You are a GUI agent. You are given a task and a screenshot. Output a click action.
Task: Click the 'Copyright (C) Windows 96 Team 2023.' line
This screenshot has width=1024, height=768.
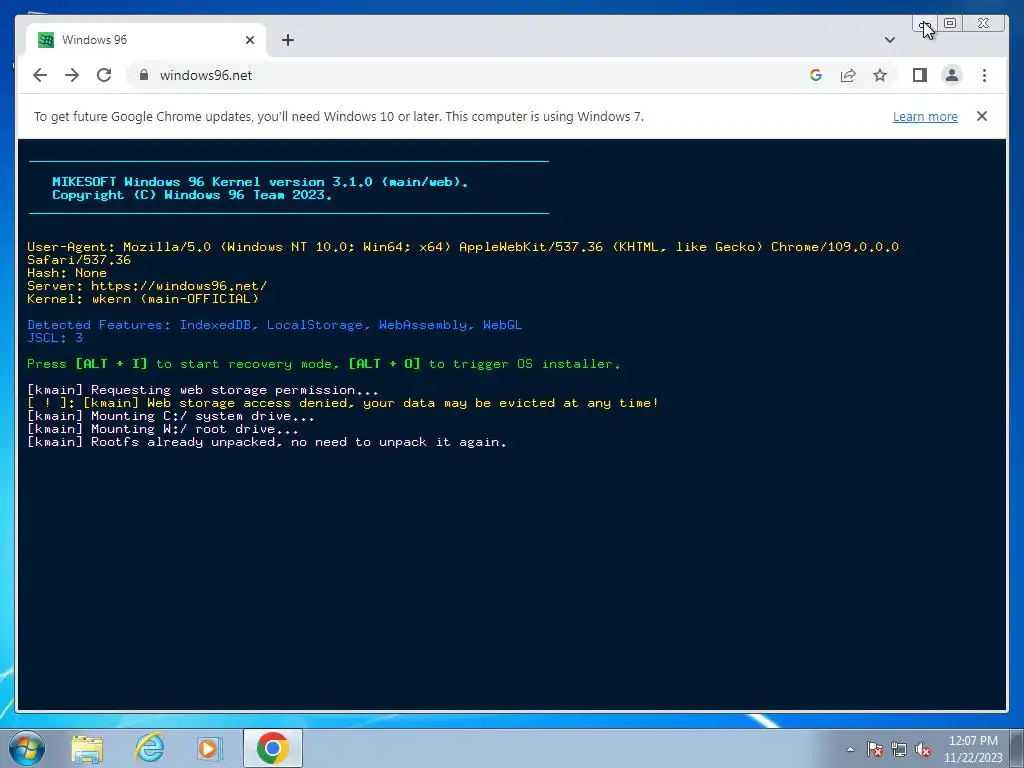click(x=192, y=195)
